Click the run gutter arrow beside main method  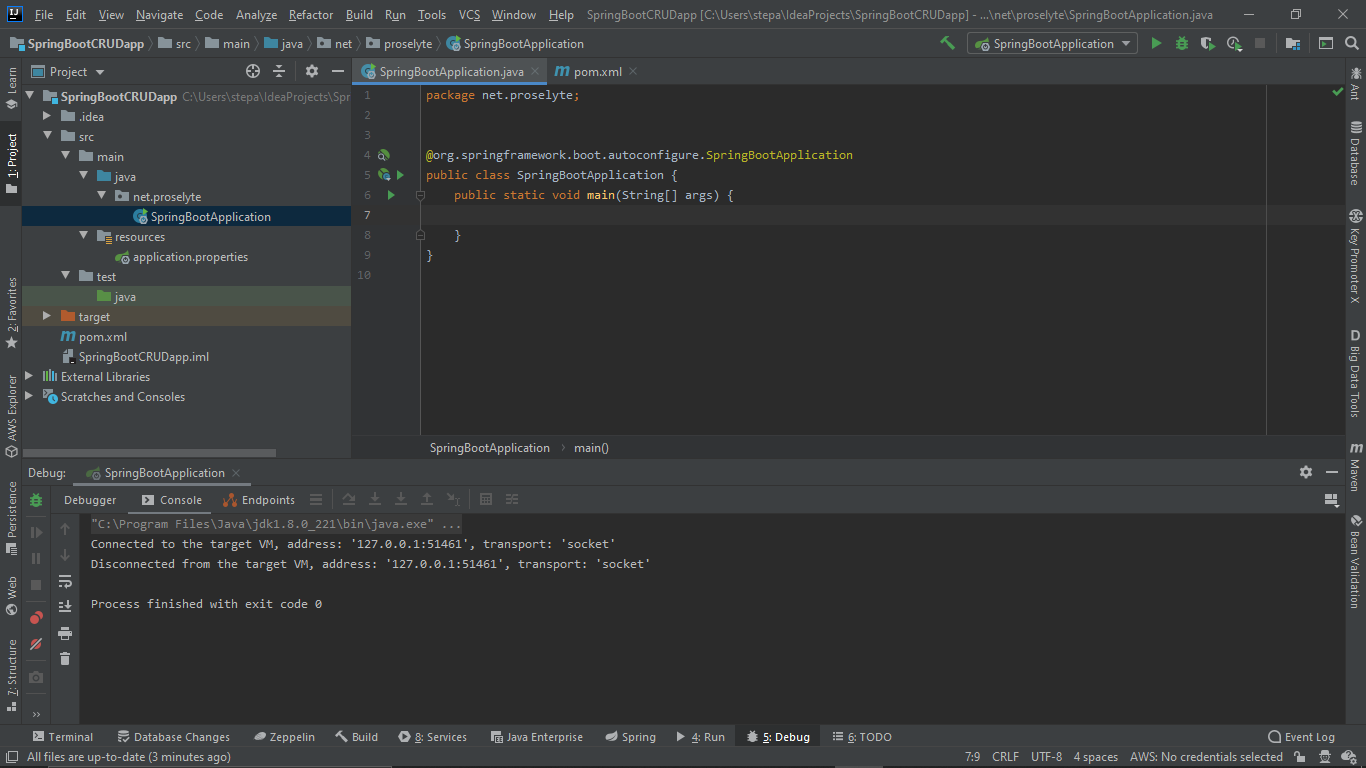391,195
